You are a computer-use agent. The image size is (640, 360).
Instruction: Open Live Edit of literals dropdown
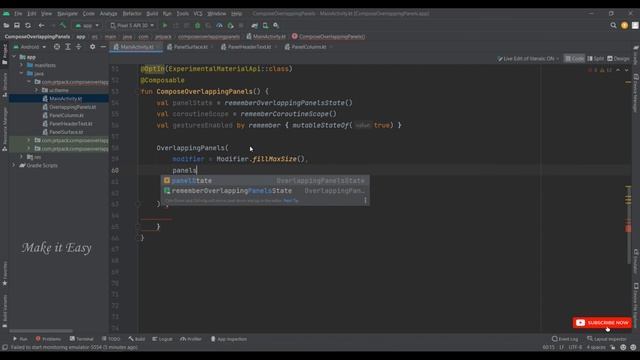tap(528, 59)
